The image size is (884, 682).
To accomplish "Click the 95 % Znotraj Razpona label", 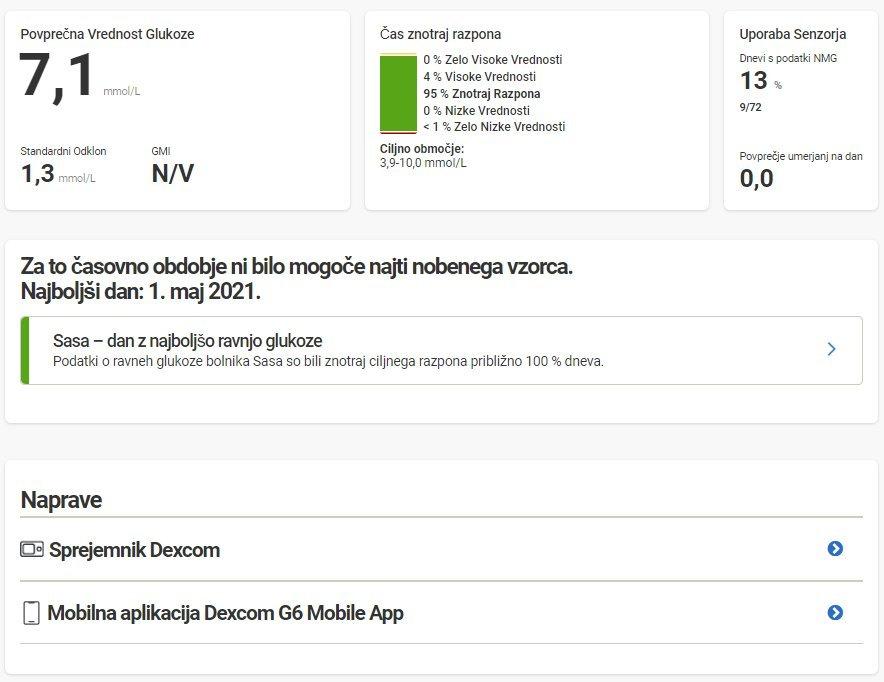I will [481, 94].
